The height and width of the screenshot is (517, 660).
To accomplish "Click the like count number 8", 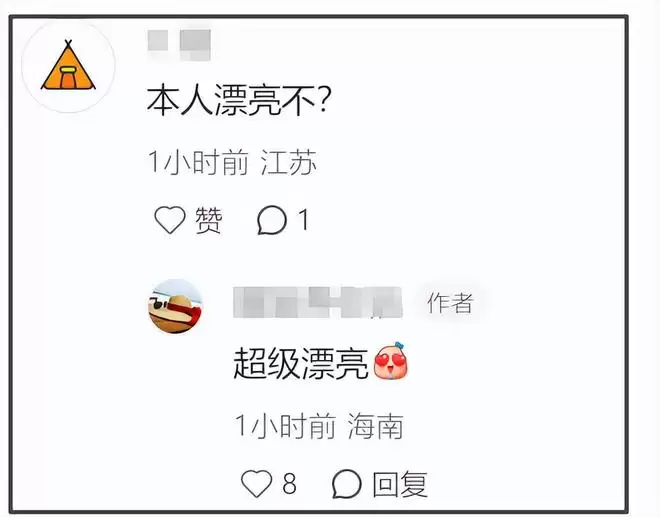I will [290, 483].
